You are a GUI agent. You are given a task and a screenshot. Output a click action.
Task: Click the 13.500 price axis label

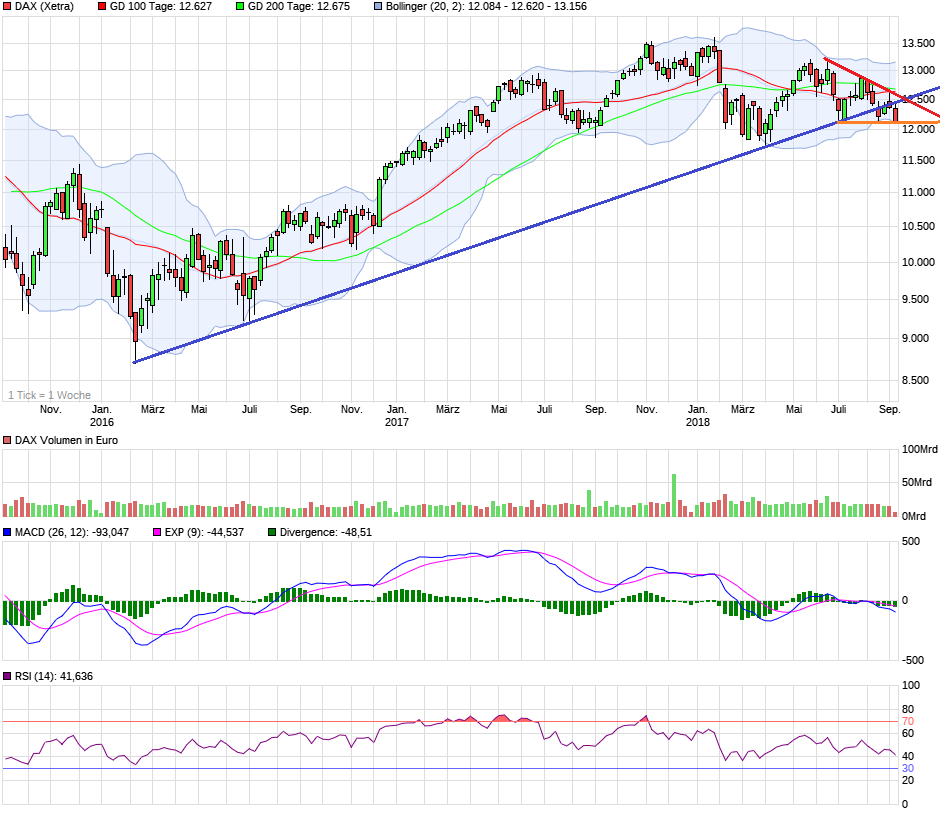pyautogui.click(x=918, y=44)
